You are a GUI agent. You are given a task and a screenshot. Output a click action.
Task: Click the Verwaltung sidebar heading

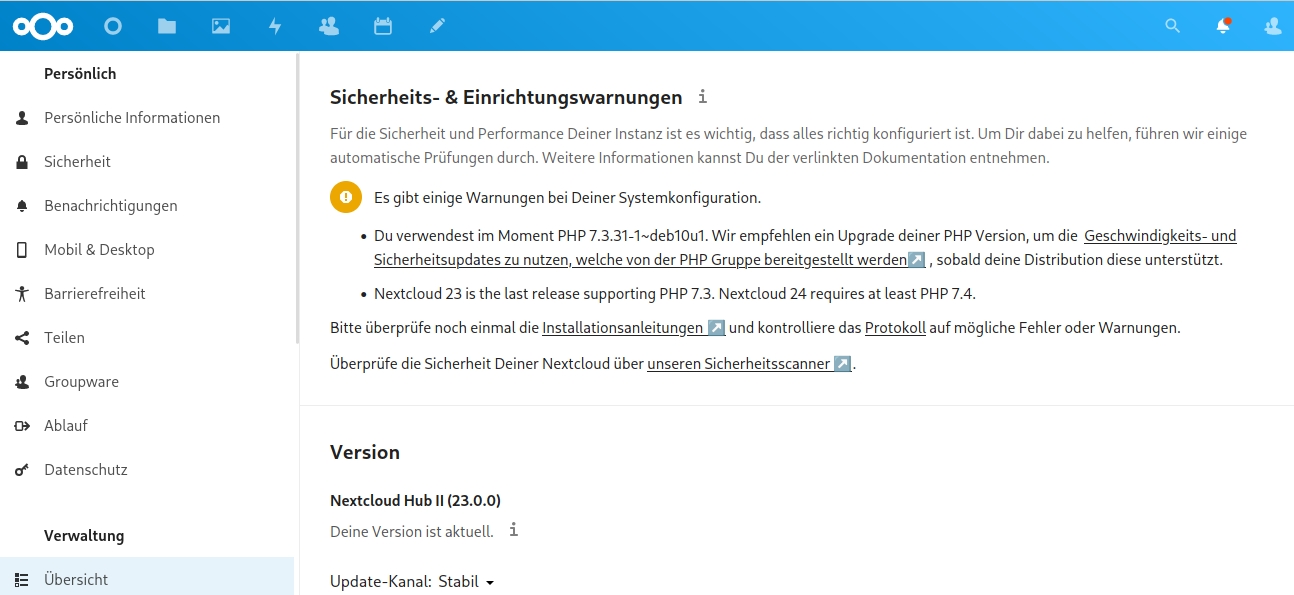[x=84, y=536]
